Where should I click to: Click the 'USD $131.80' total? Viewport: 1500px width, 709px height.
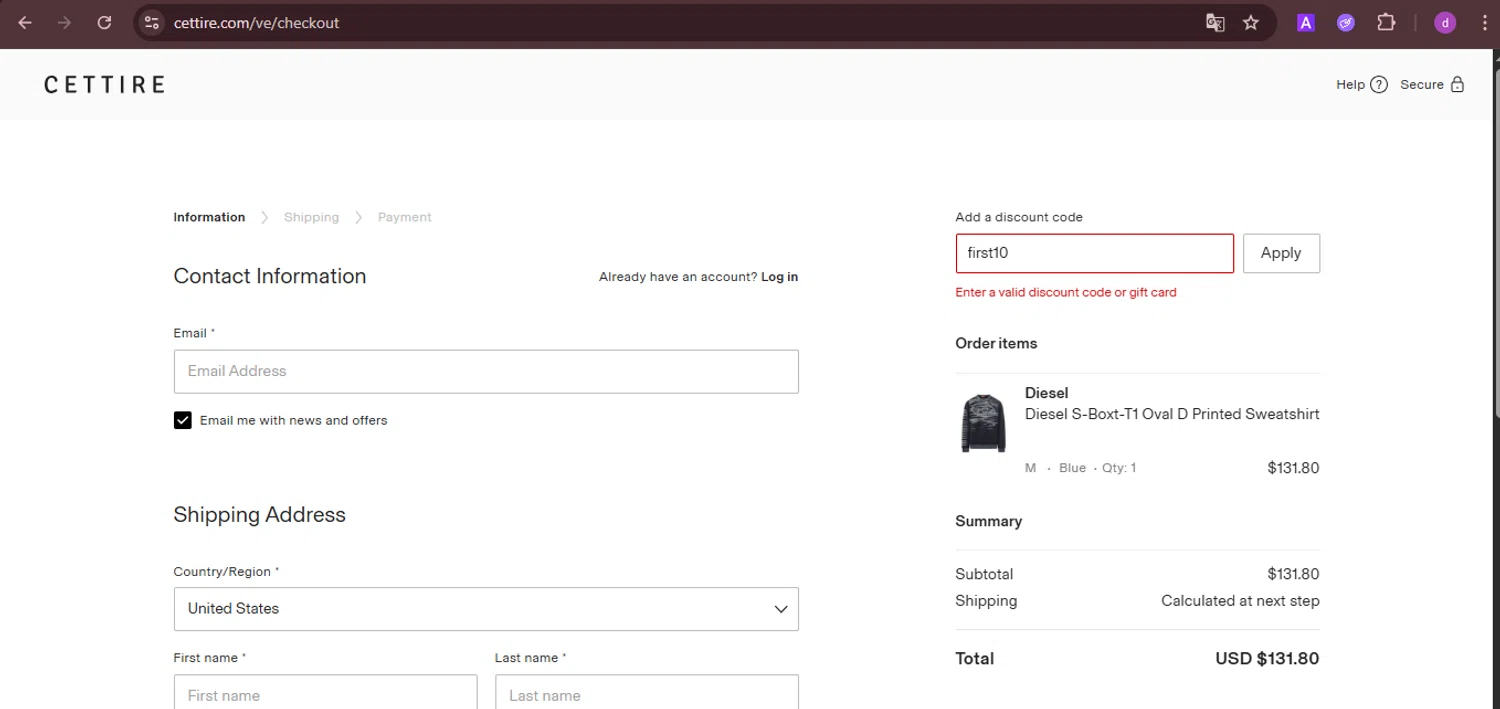coord(1267,659)
